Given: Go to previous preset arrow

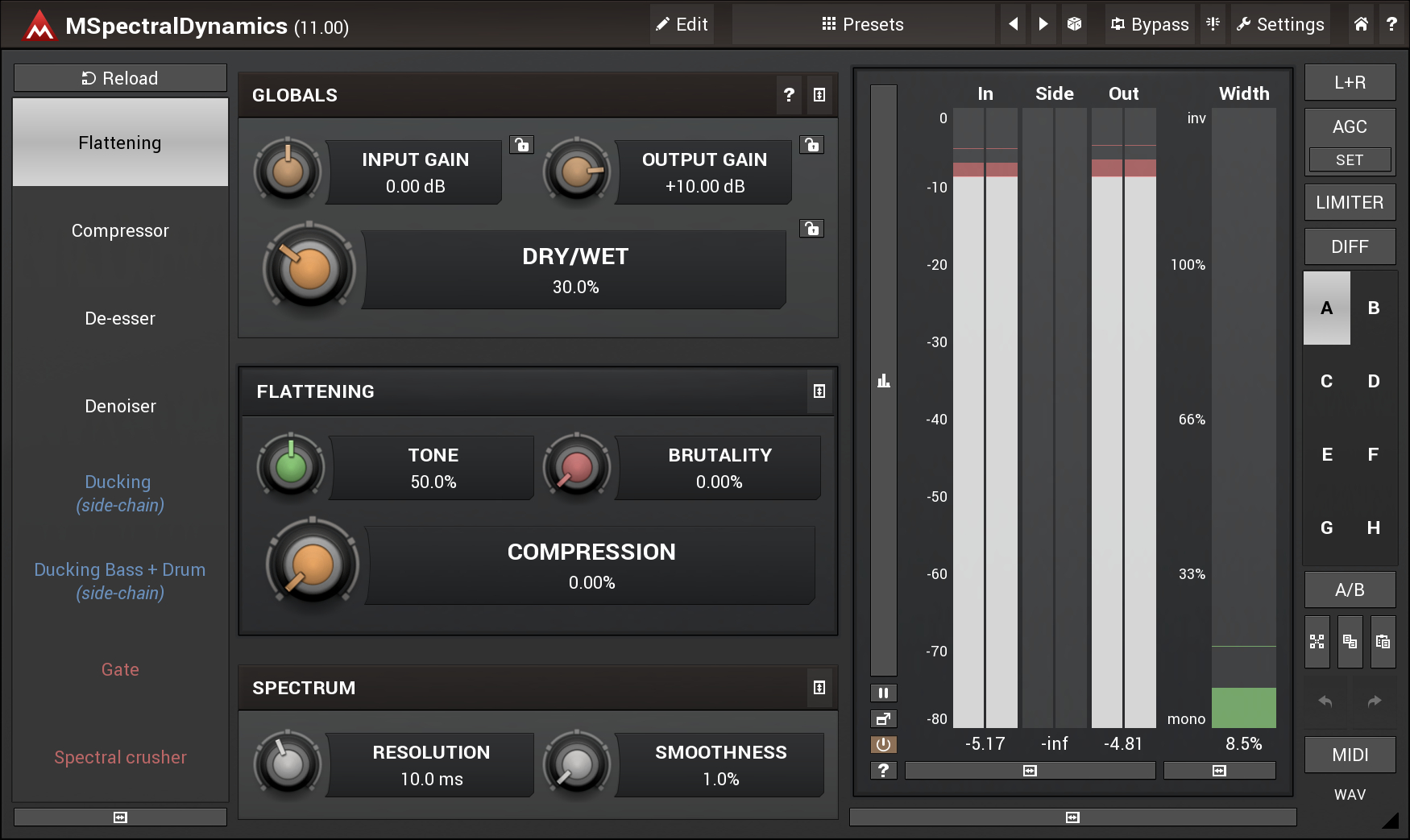Looking at the screenshot, I should point(1014,24).
